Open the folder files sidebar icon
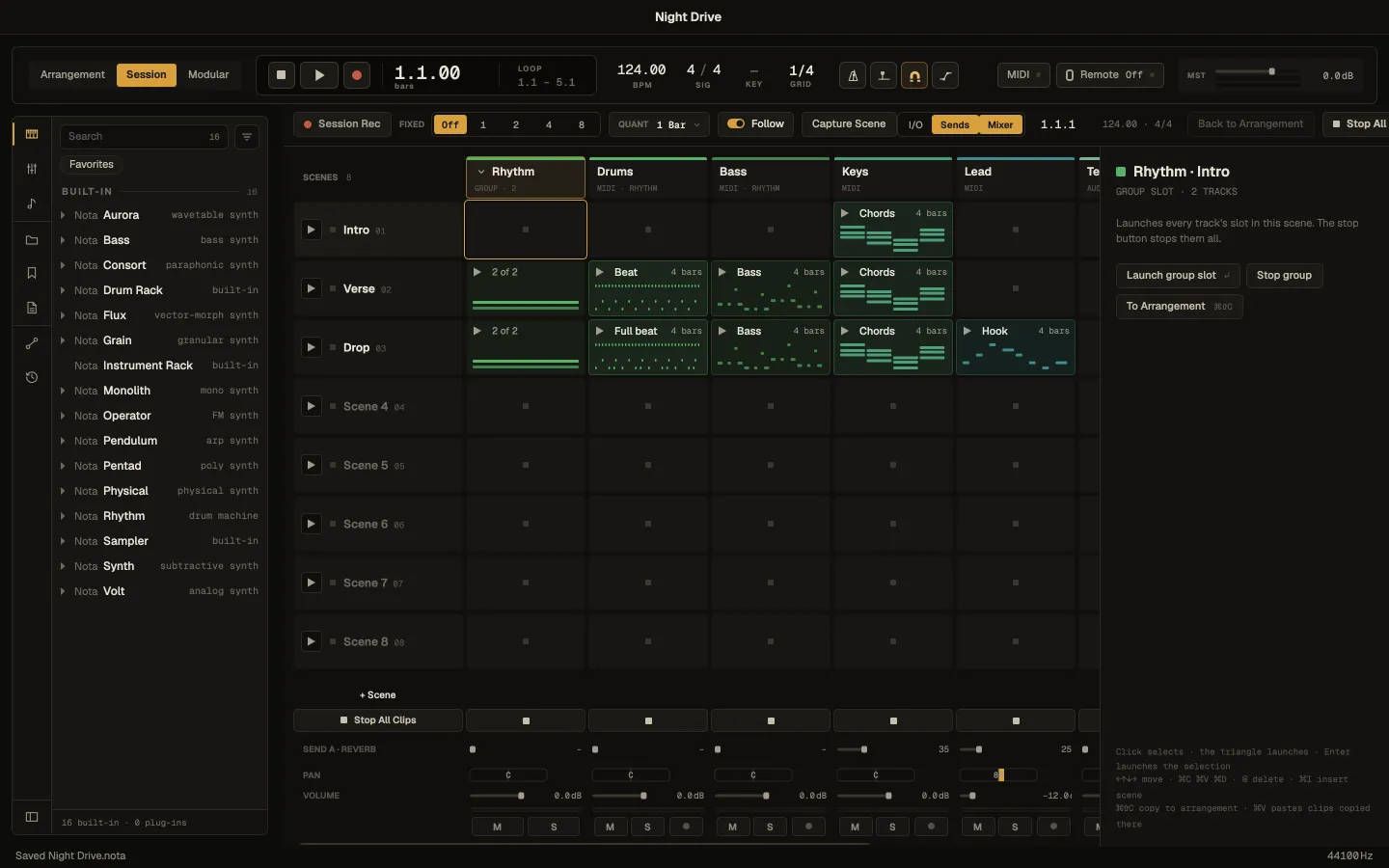 [32, 240]
